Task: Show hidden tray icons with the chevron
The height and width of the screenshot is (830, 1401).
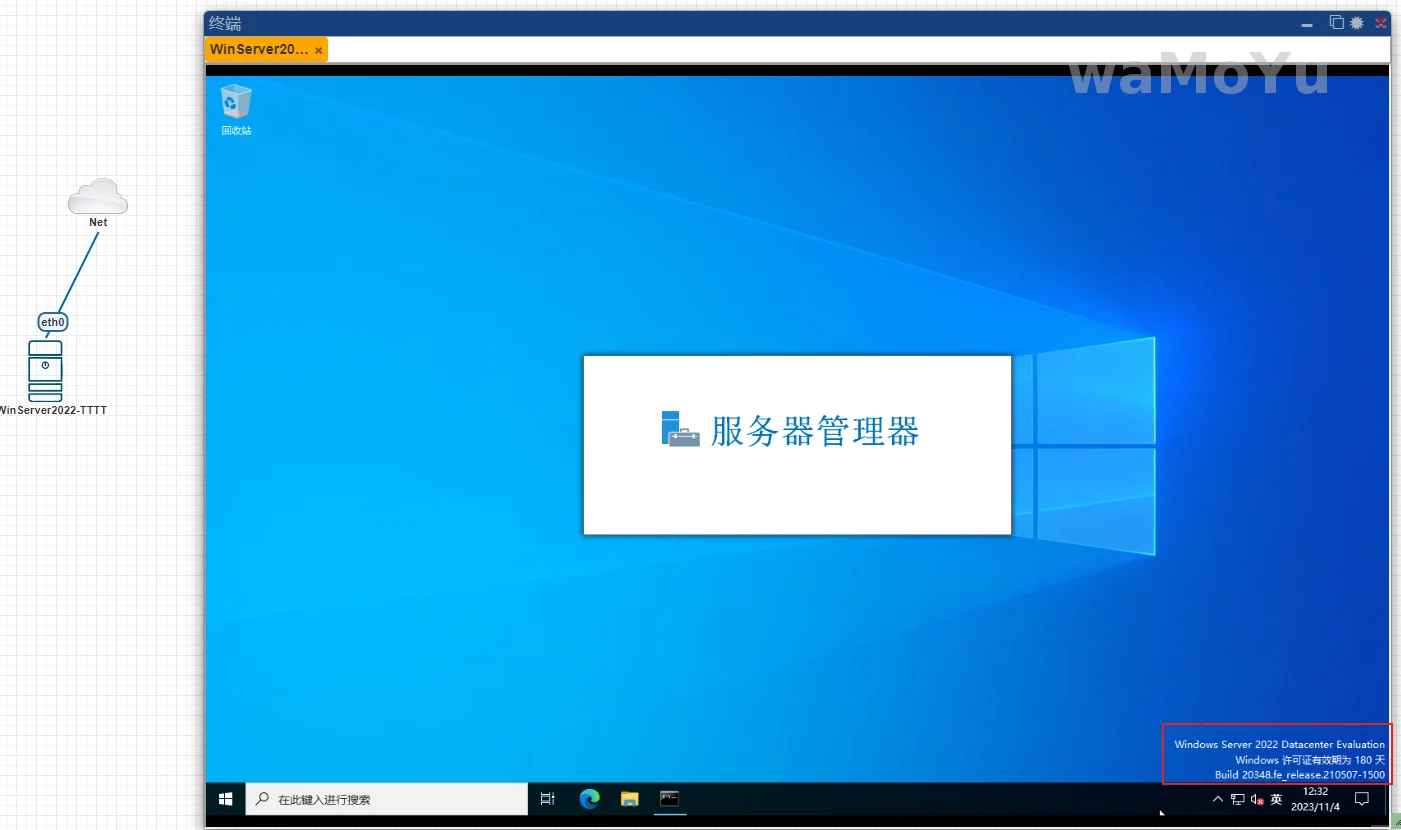Action: tap(1218, 800)
